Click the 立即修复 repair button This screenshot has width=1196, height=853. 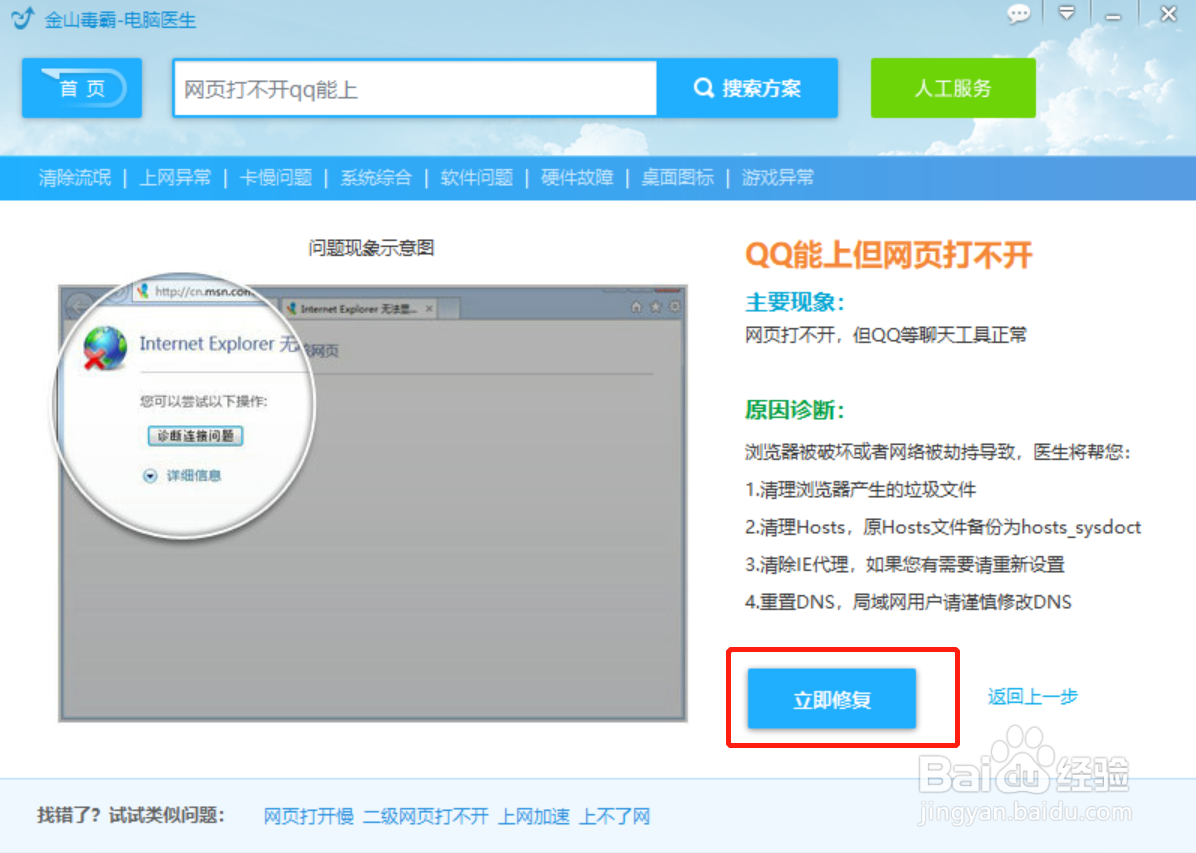tap(831, 700)
